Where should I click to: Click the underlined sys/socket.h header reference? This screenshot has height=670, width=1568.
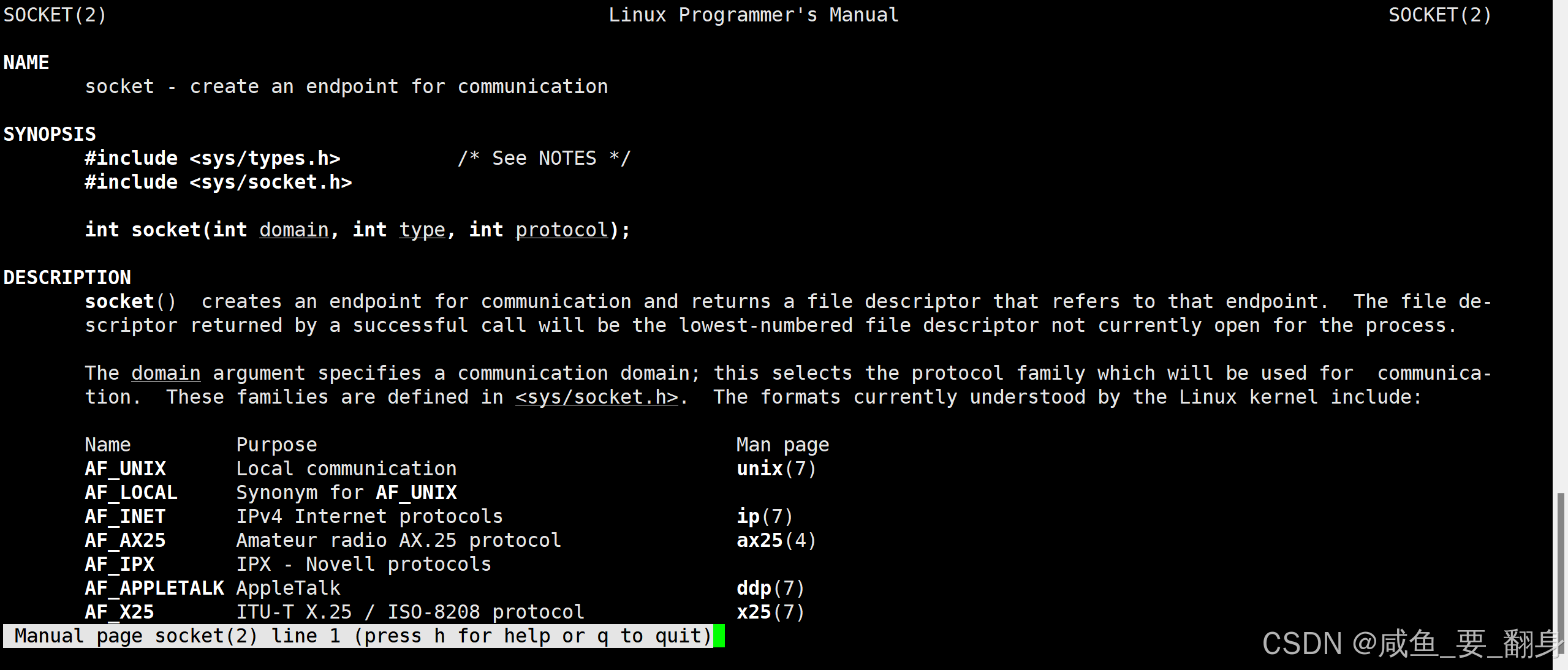(x=596, y=397)
